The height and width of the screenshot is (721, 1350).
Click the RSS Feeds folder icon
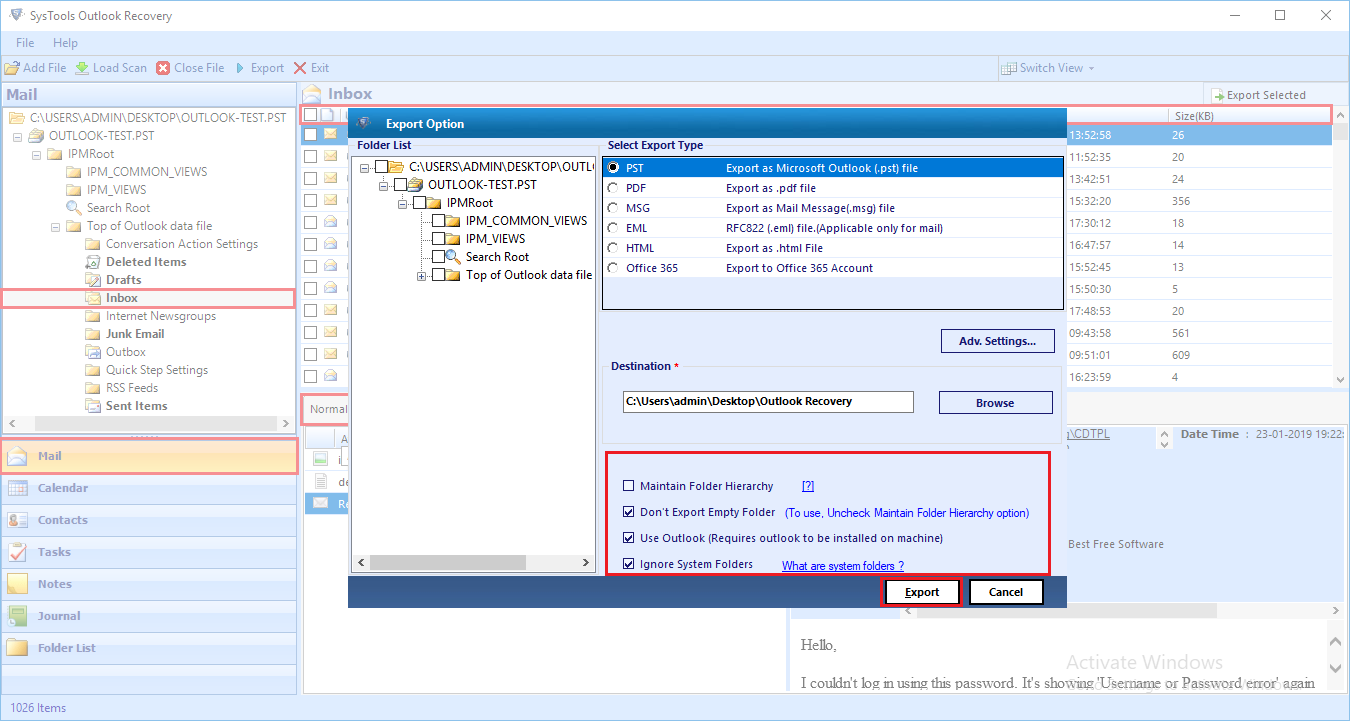[x=93, y=388]
